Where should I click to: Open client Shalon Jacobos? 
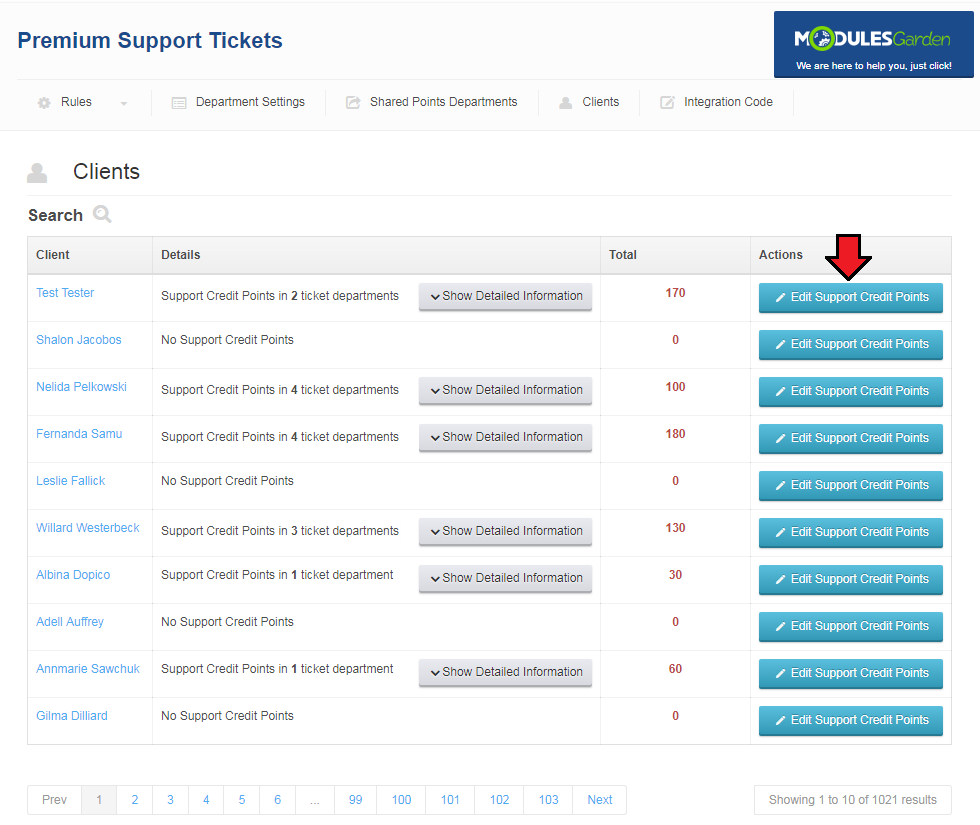point(79,340)
